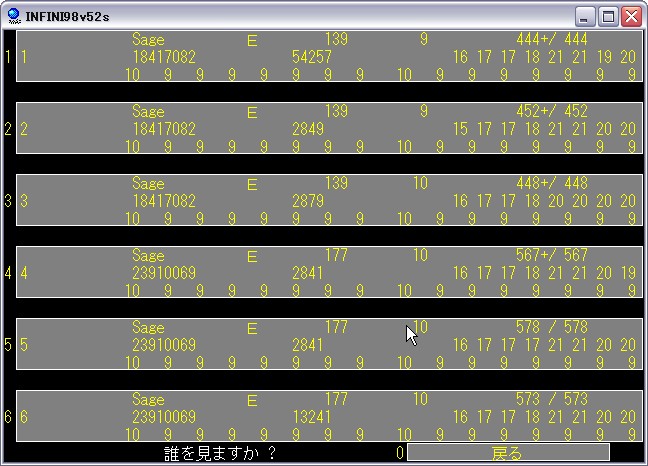Maximize the INFINI98v52s window
This screenshot has height=466, width=648.
coord(608,17)
